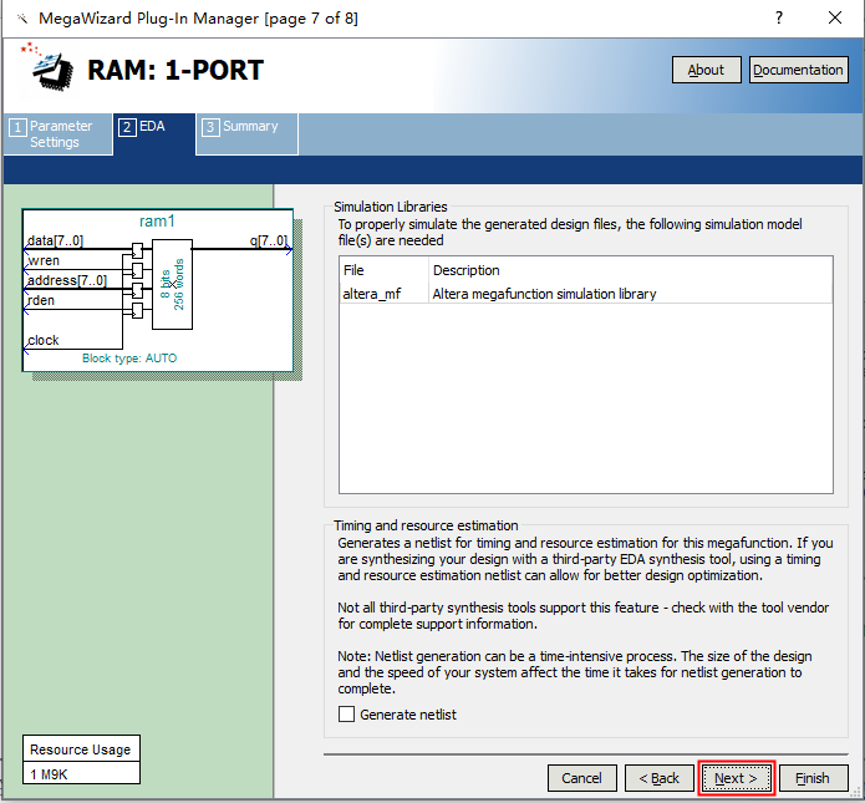Viewport: 865px width, 803px height.
Task: Click the '8 bits 256 words' memory block
Action: click(x=172, y=285)
